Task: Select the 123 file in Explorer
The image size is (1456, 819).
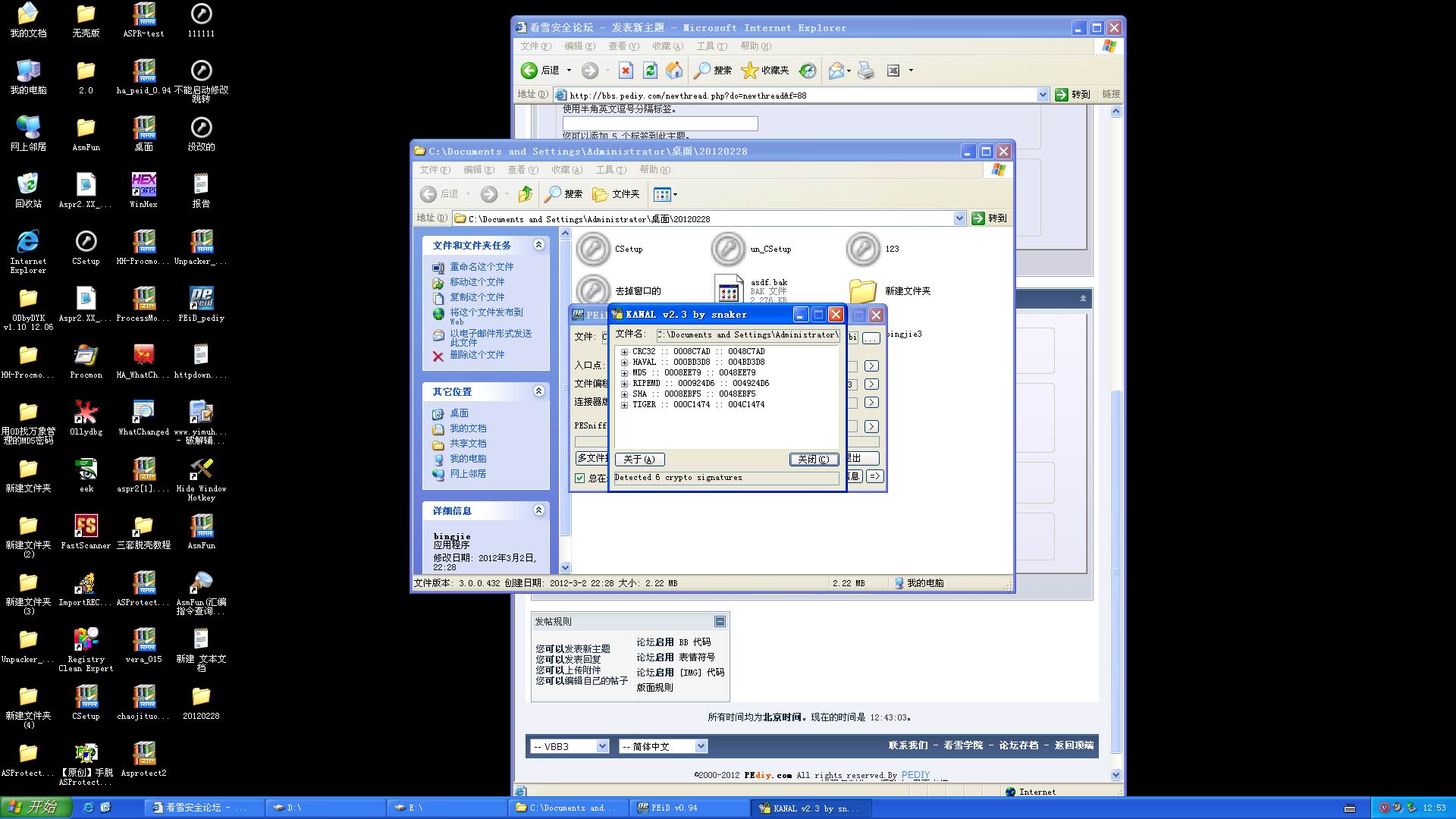Action: pyautogui.click(x=873, y=249)
